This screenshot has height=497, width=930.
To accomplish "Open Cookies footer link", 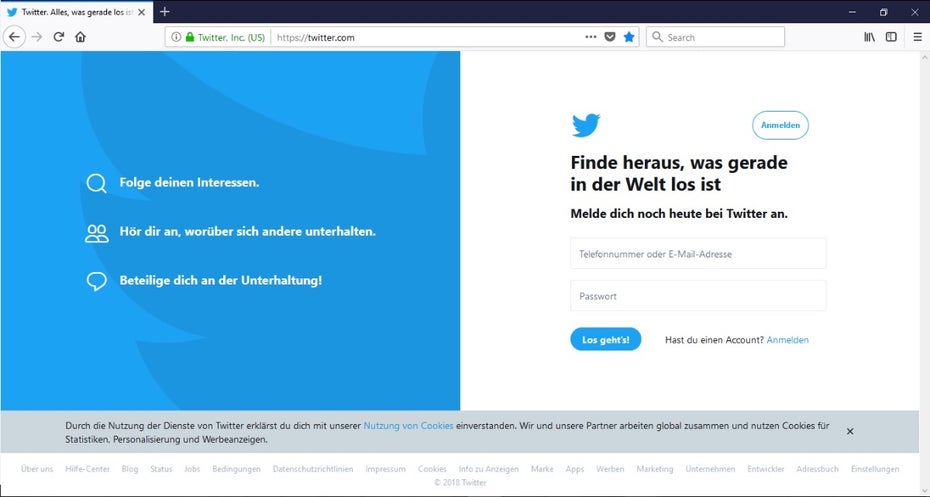I will tap(432, 469).
